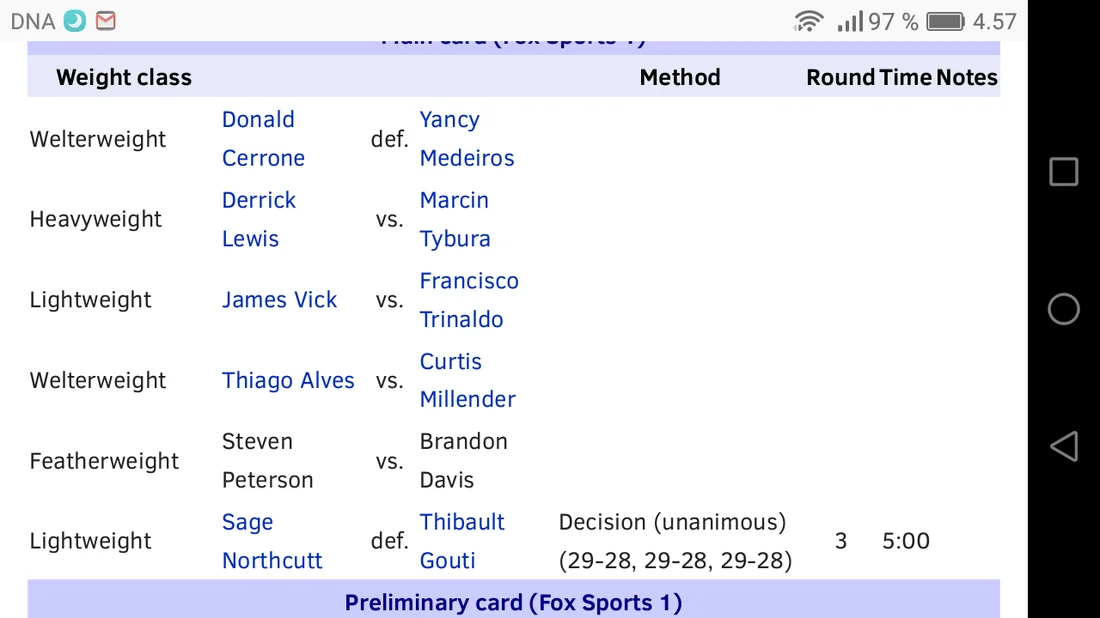
Task: Follow the Sage Northcutt link
Action: [271, 541]
